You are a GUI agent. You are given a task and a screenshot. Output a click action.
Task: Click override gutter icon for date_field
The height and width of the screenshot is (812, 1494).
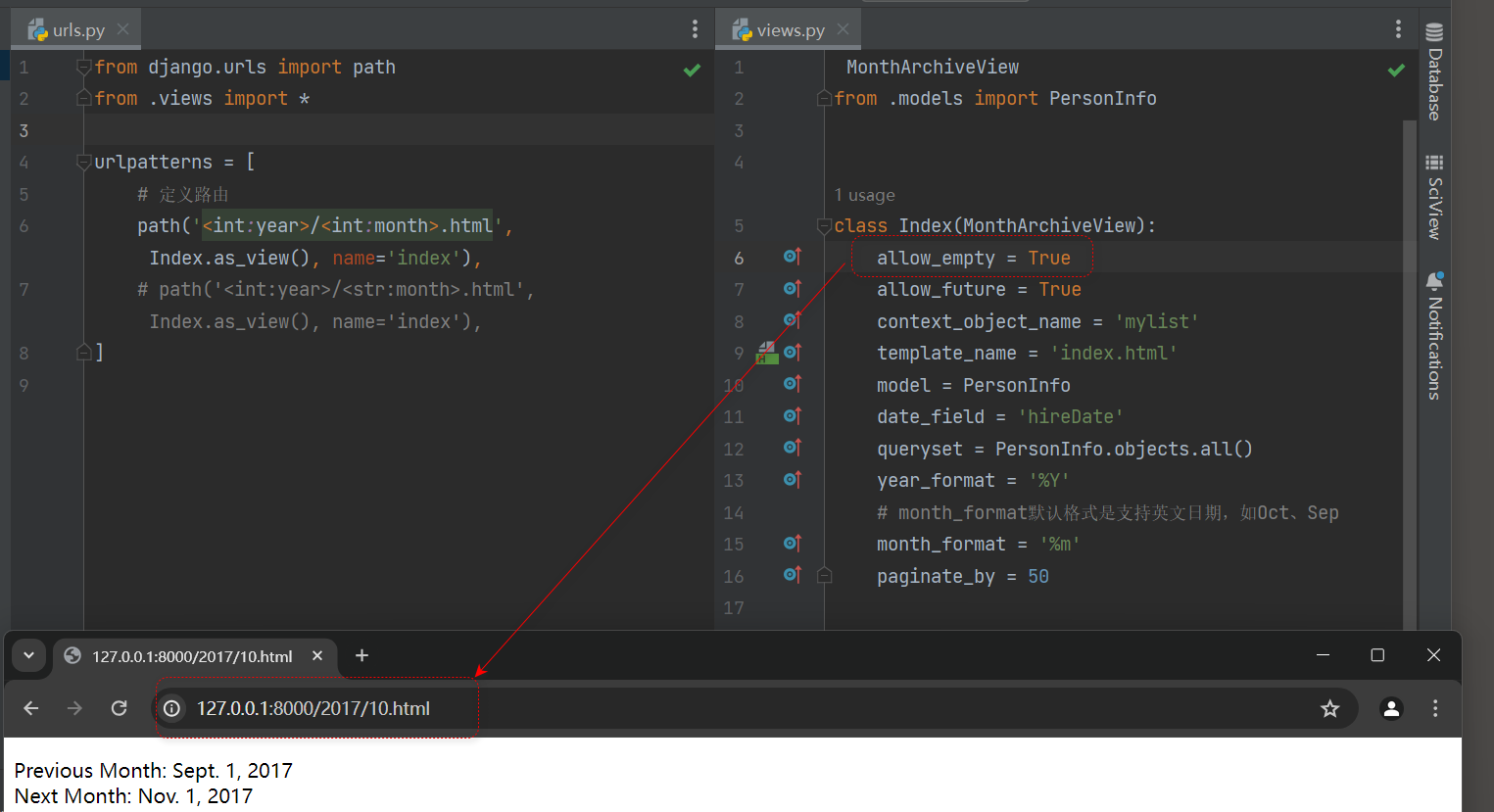(x=793, y=416)
